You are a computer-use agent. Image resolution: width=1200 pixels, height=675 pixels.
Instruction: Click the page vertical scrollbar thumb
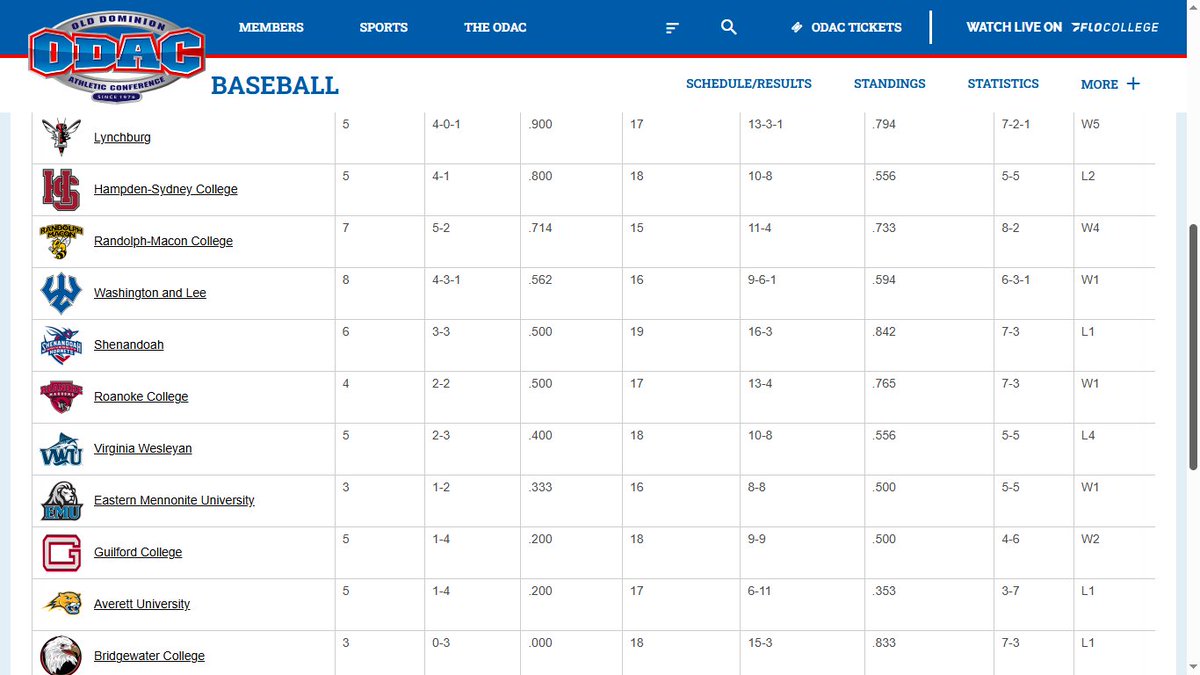tap(1192, 345)
